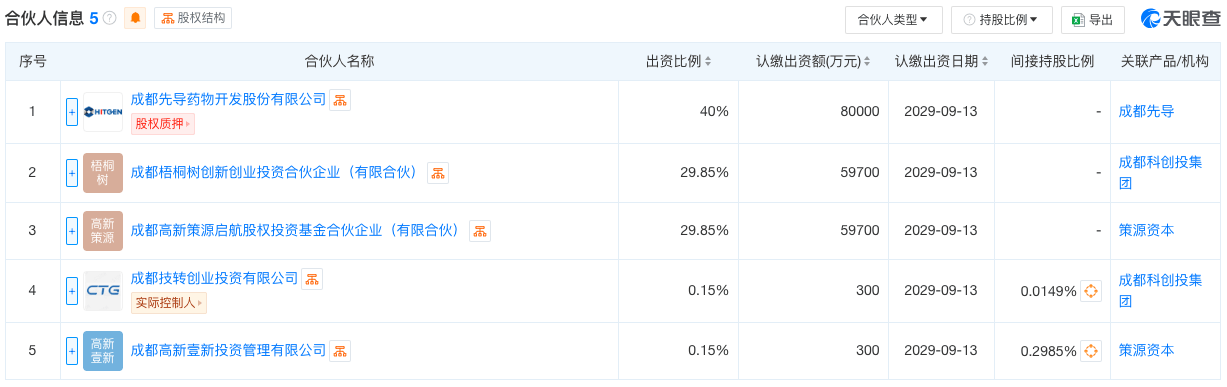This screenshot has height=387, width=1227.
Task: Expand the 成都技转创业投资 row plus icon
Action: [x=72, y=291]
